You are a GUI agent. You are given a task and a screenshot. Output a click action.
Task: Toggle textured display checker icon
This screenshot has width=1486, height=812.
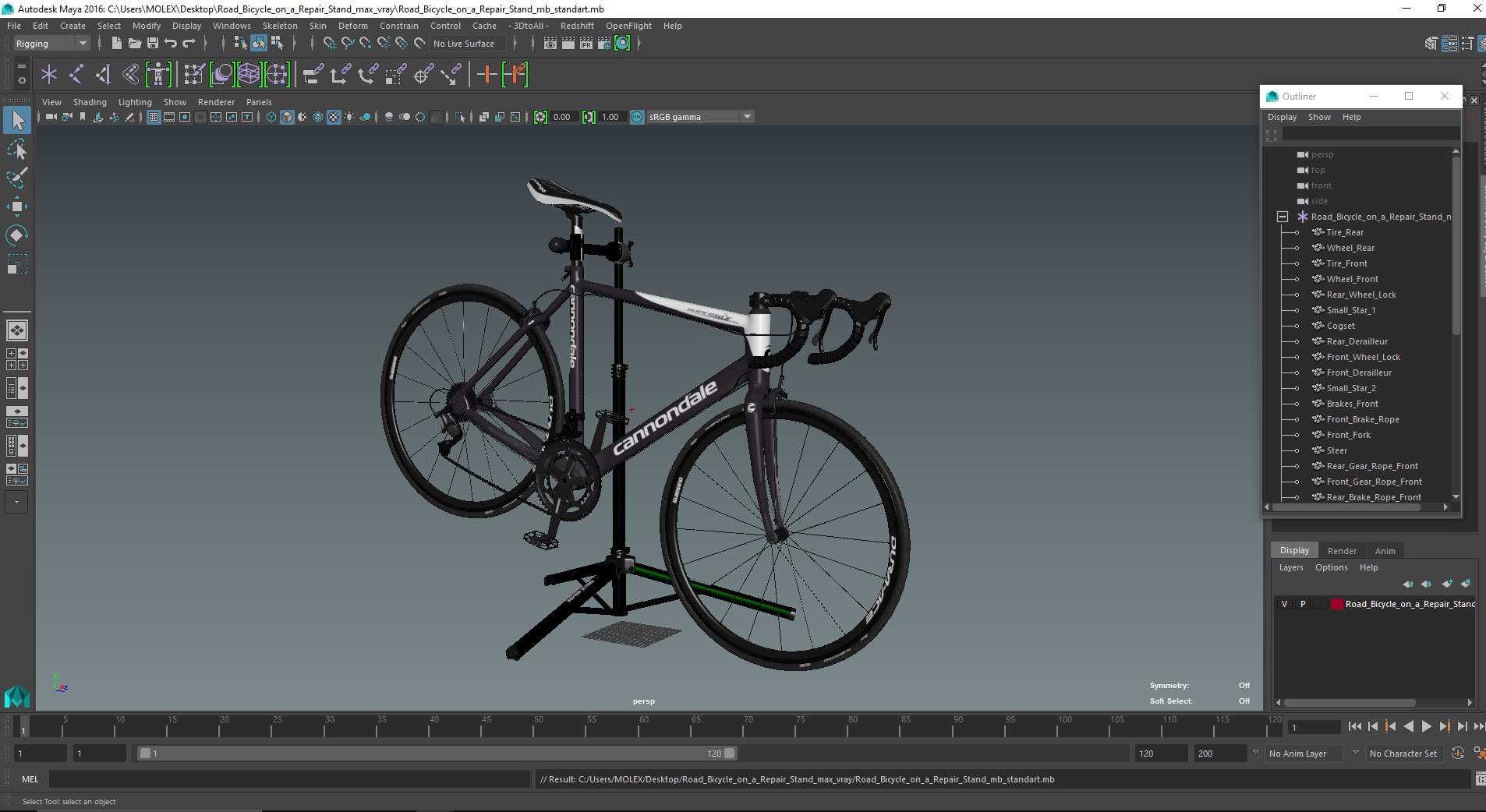334,117
